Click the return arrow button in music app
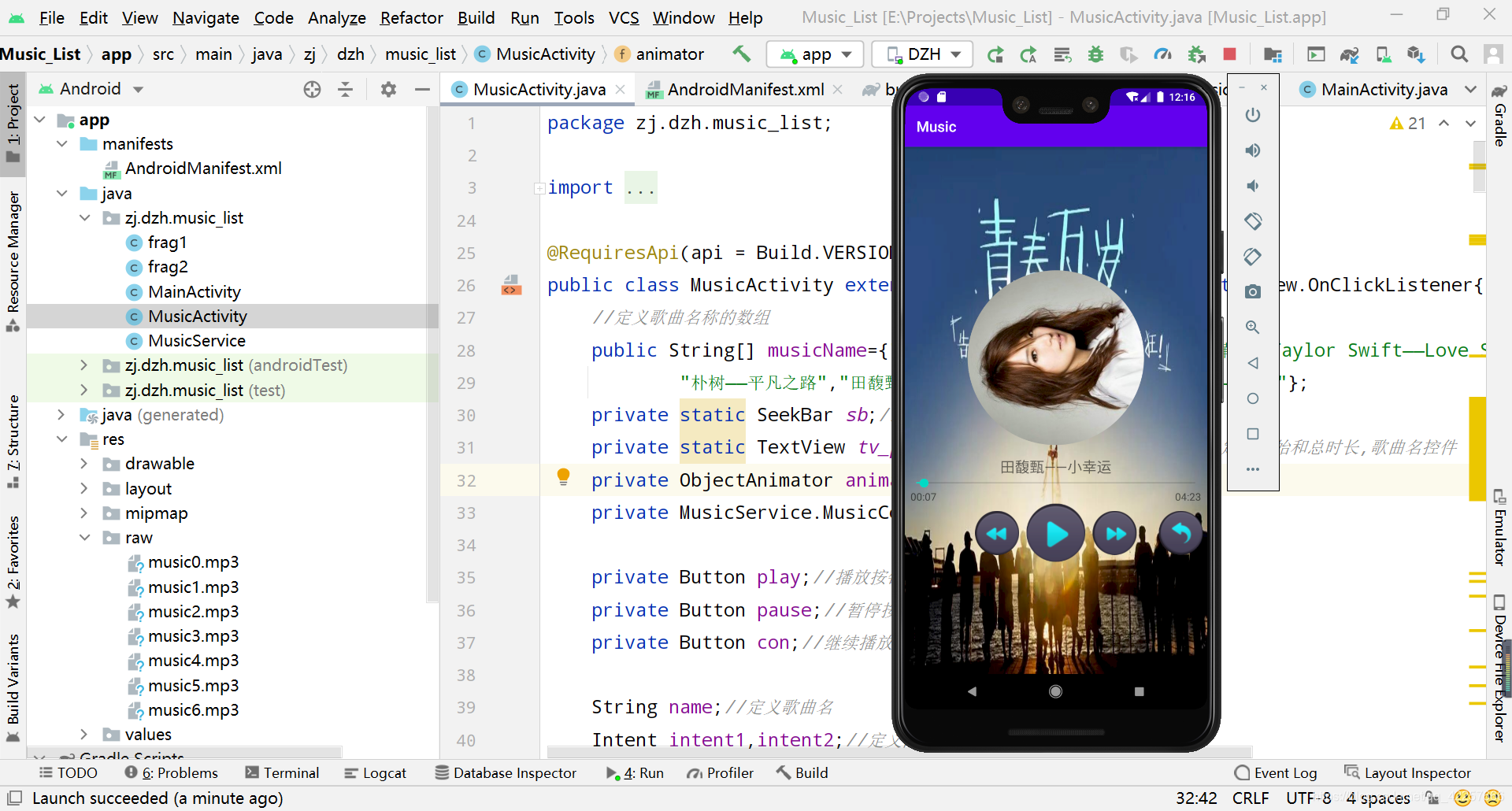Screen dimensions: 1512x811 [1181, 534]
